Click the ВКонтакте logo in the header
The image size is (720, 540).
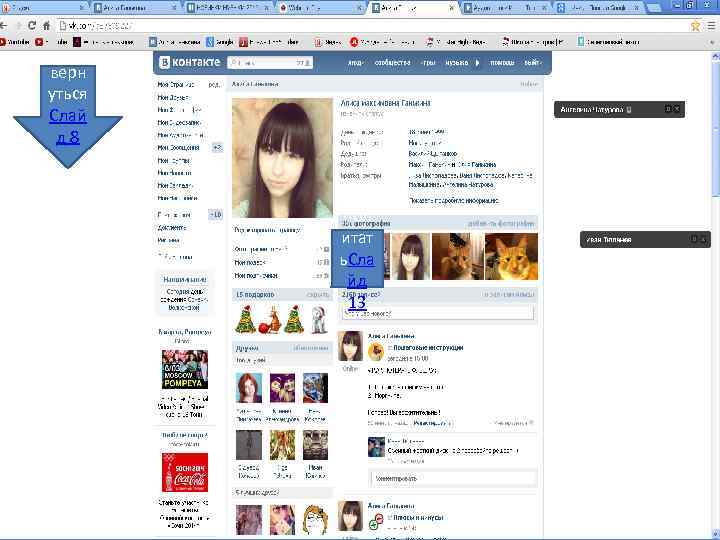pyautogui.click(x=190, y=62)
